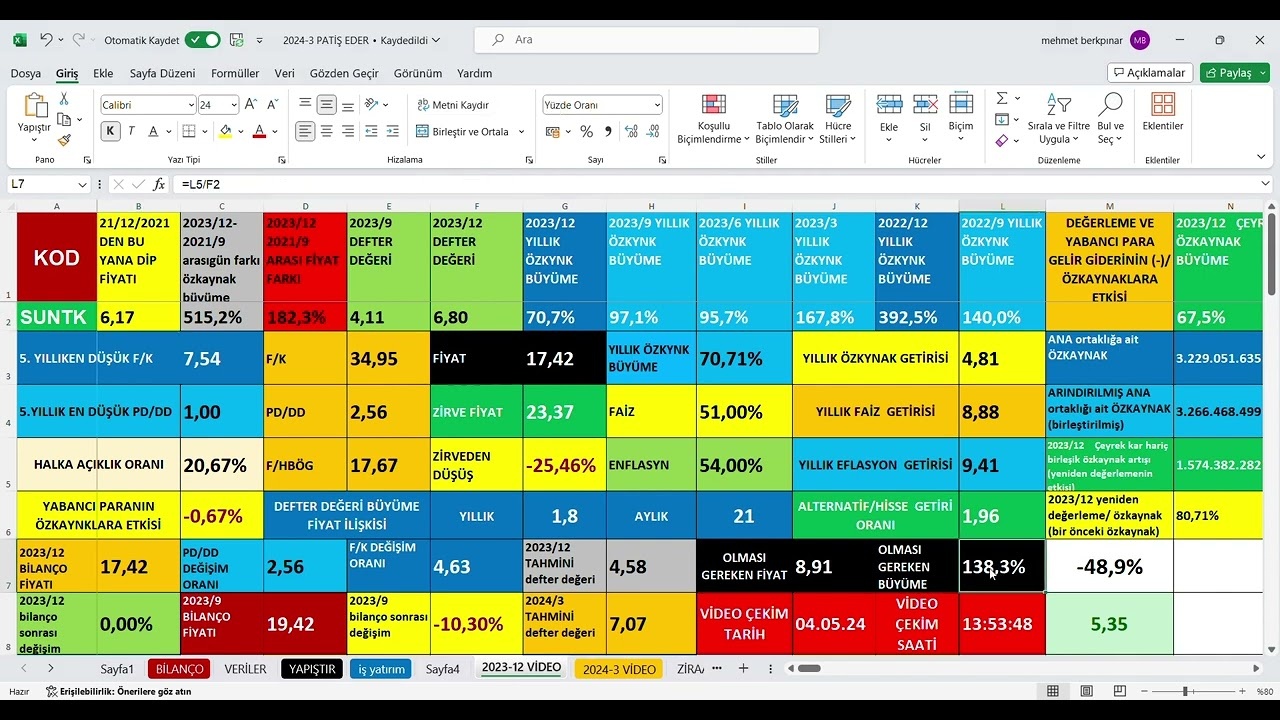Open the Ekle ribbon tab
Image resolution: width=1280 pixels, height=720 pixels.
[x=103, y=73]
